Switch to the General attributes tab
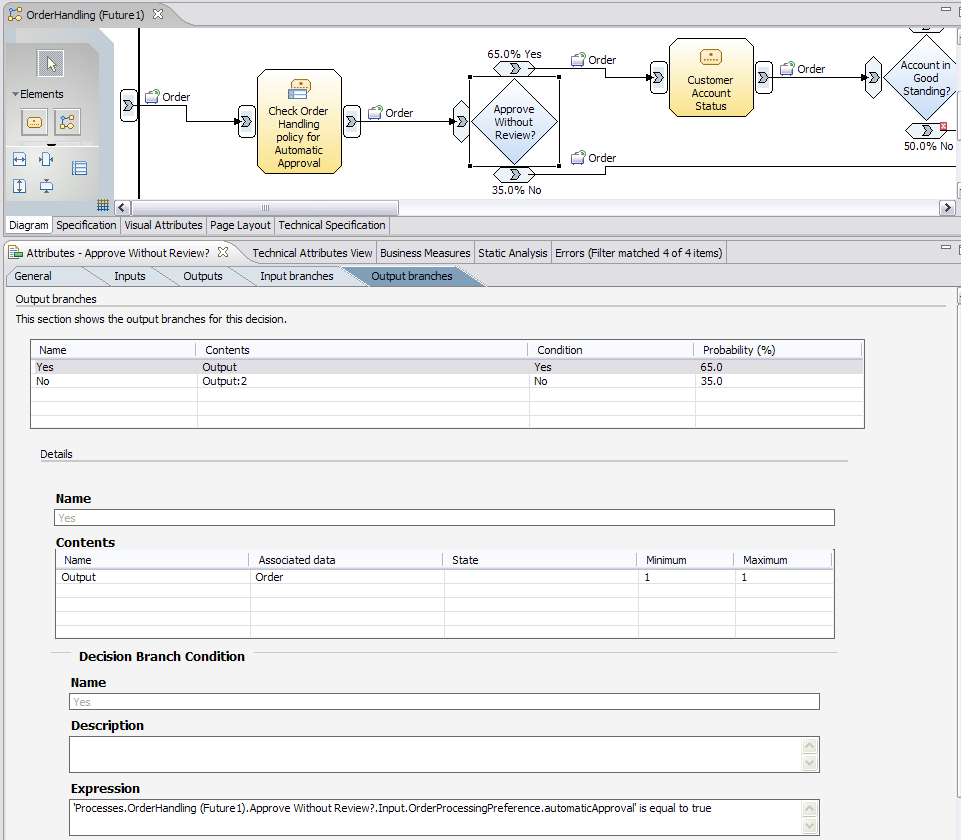The height and width of the screenshot is (840, 961). [x=33, y=276]
